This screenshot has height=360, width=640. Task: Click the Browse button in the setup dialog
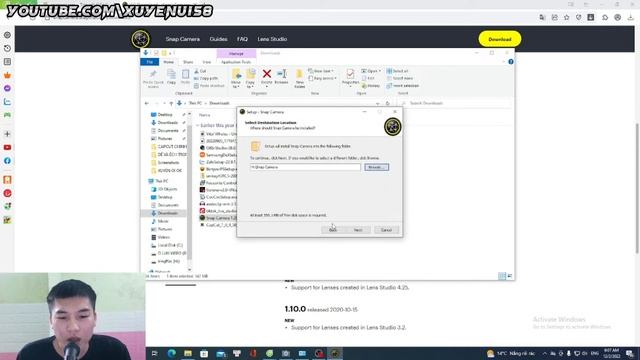[376, 167]
